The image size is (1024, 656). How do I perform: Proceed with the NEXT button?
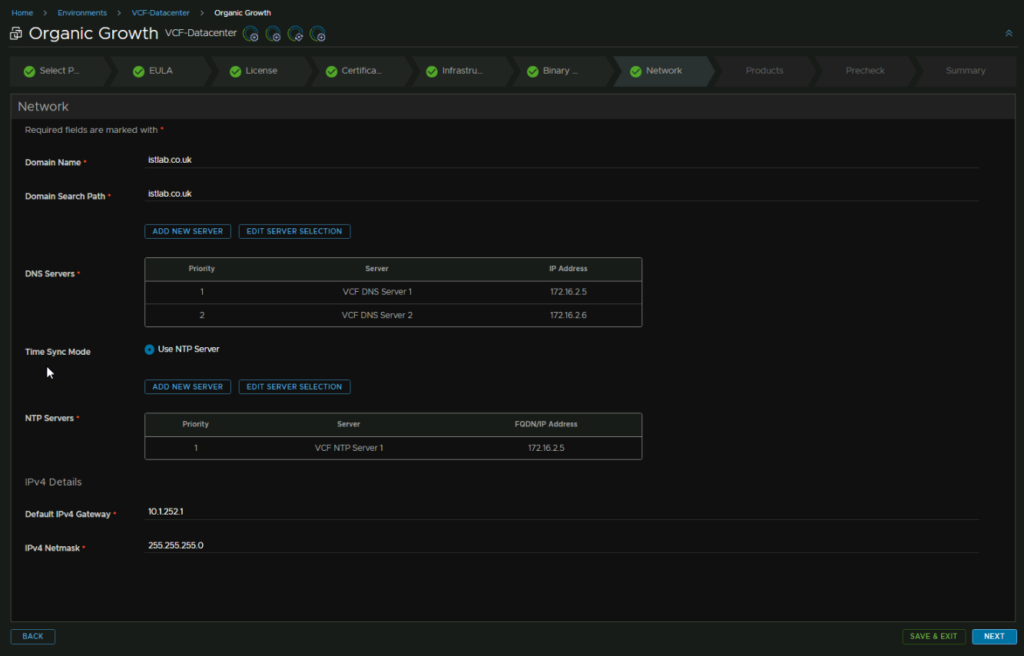click(994, 636)
